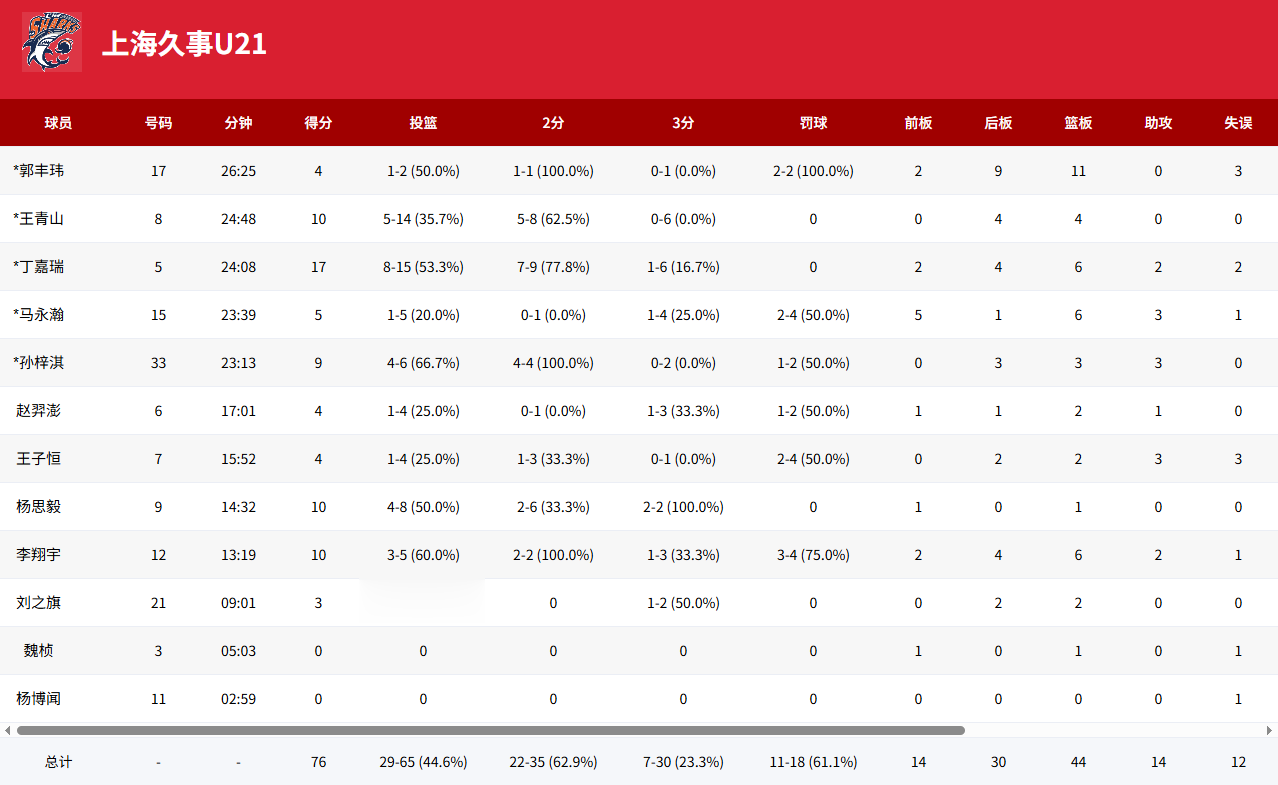The height and width of the screenshot is (785, 1278).
Task: Select player name 杨博闻
Action: click(x=38, y=699)
